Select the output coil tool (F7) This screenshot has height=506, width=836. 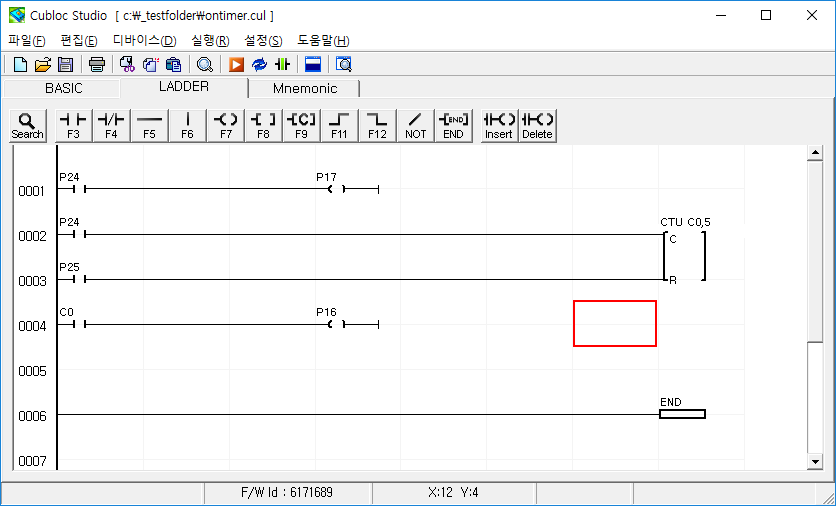tap(225, 125)
